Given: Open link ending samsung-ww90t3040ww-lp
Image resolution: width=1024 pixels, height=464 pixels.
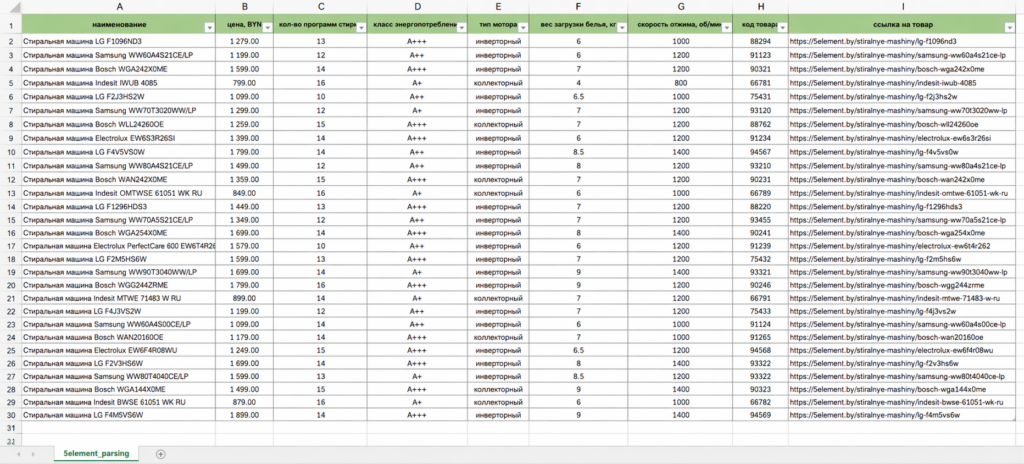Looking at the screenshot, I should point(899,271).
